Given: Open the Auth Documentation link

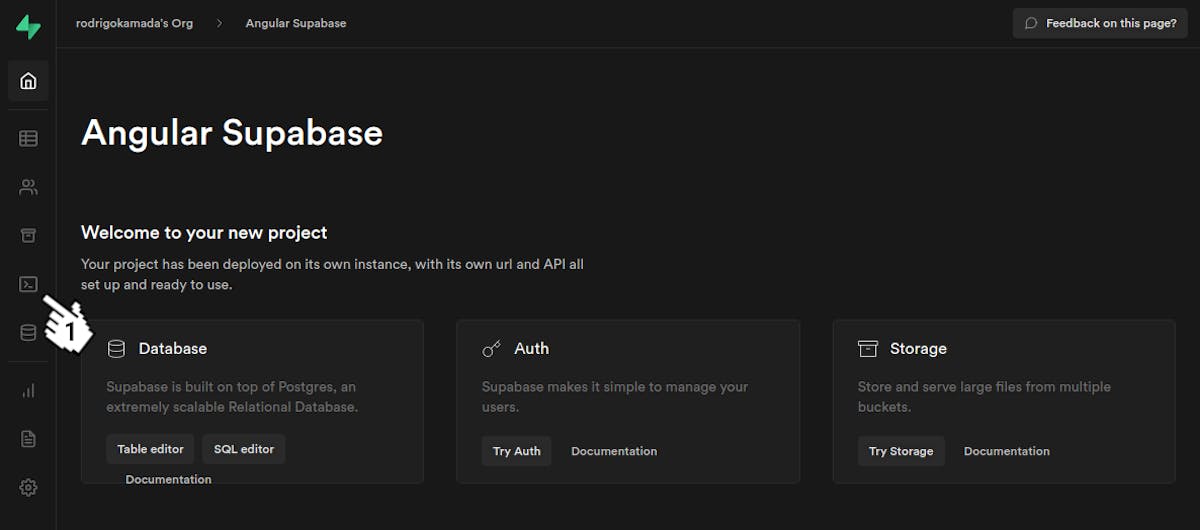Looking at the screenshot, I should click(x=614, y=451).
